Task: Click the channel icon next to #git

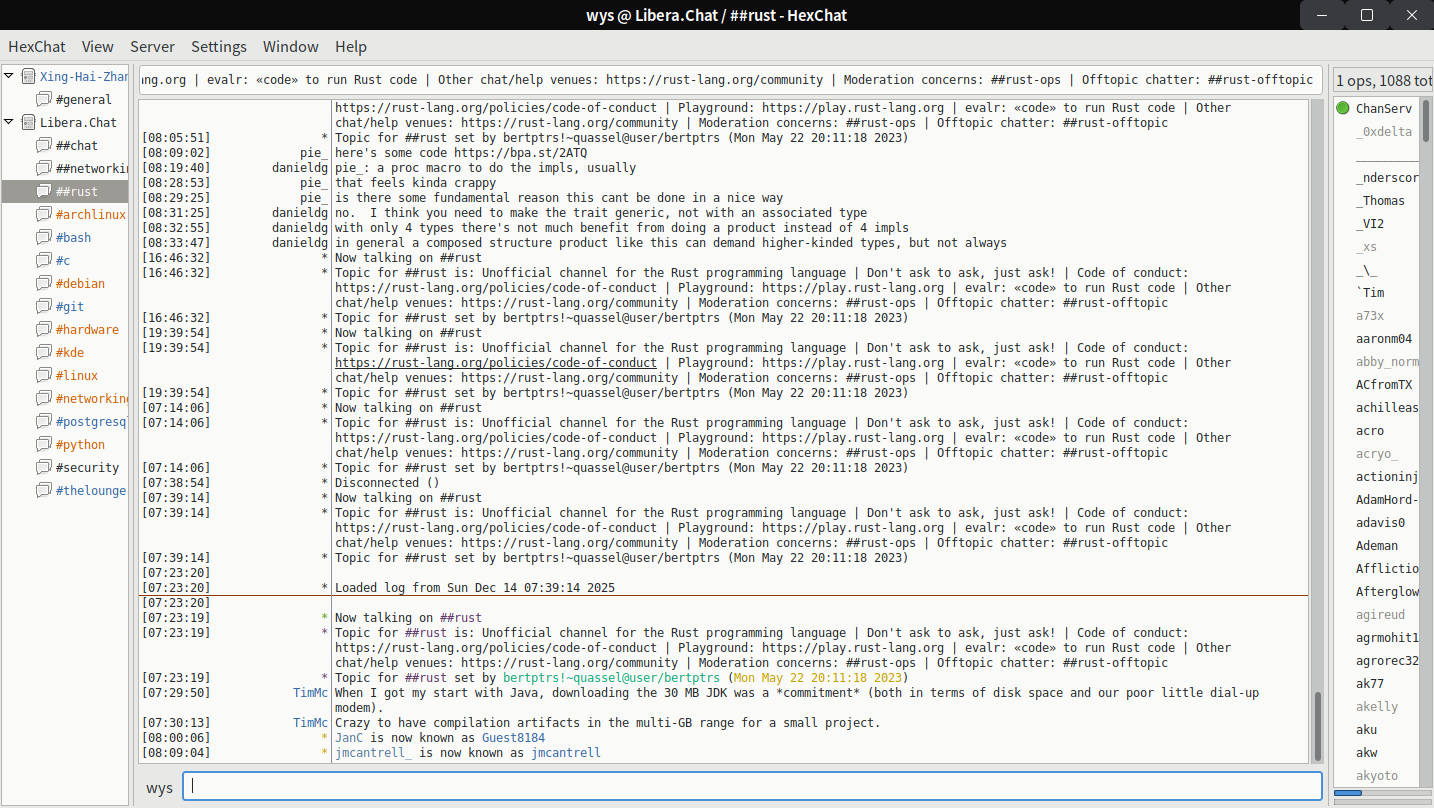Action: click(44, 306)
